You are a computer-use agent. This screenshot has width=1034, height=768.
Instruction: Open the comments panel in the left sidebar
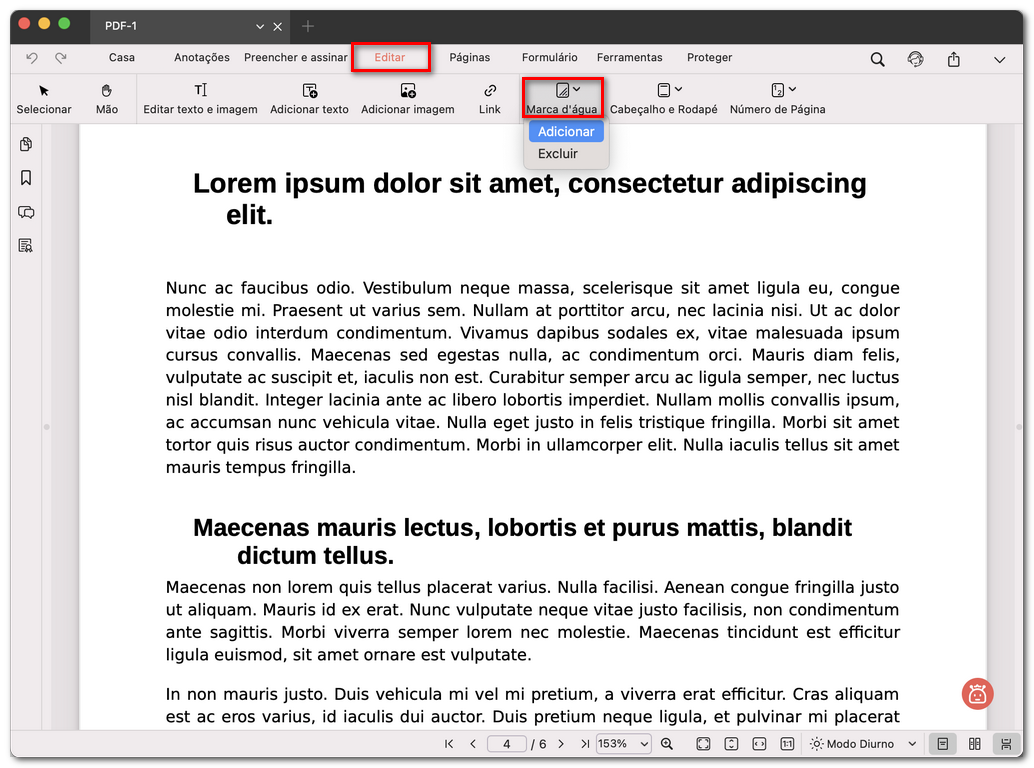point(25,212)
